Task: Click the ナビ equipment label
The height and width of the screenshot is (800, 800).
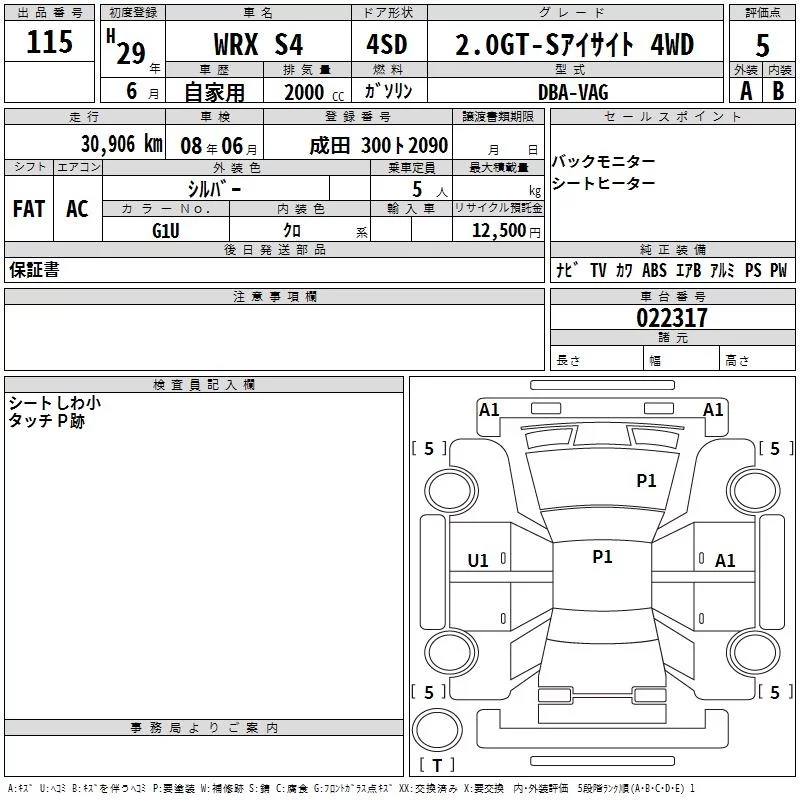Action: tap(567, 270)
